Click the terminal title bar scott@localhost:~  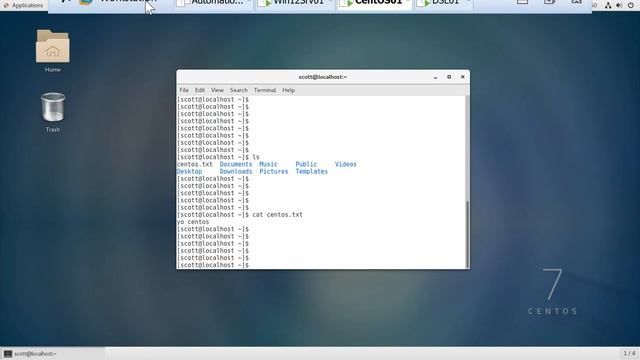point(322,77)
